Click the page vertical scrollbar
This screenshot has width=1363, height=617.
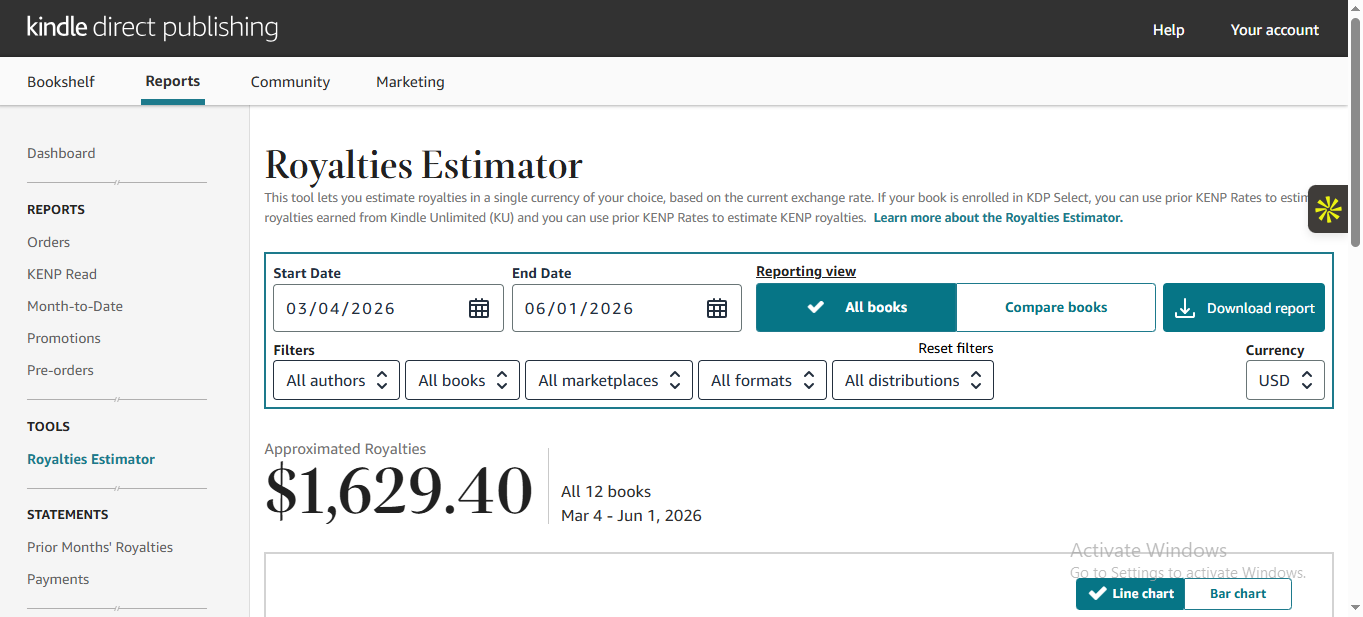(1355, 130)
